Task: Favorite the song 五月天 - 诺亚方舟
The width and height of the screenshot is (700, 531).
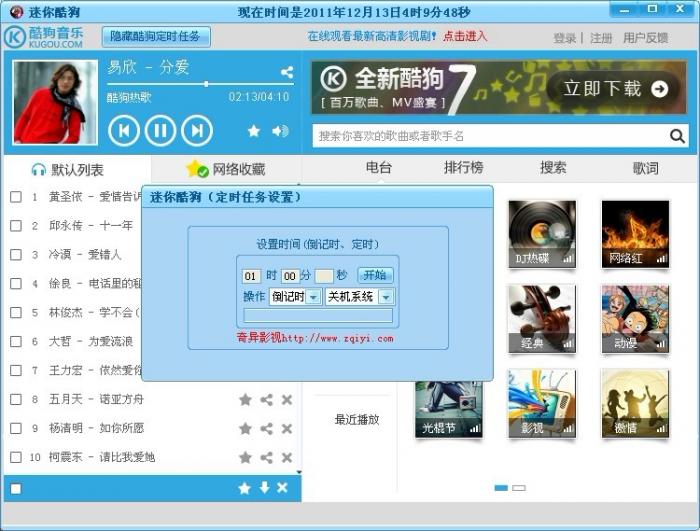Action: [x=245, y=399]
